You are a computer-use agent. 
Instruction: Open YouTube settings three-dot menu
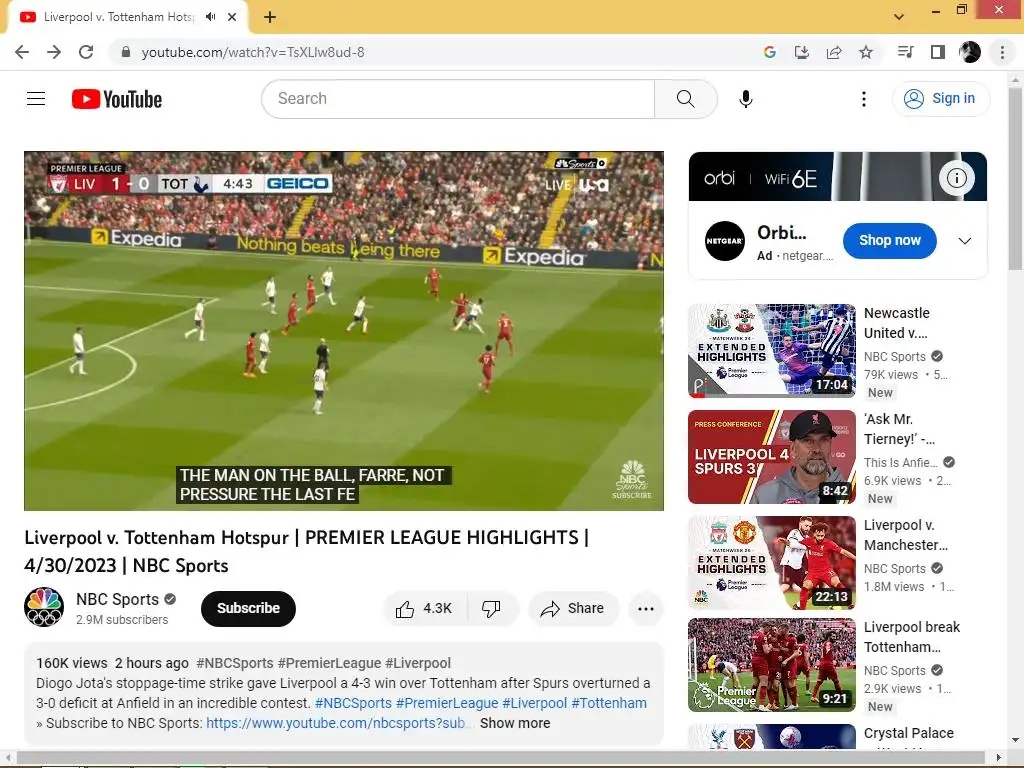click(863, 99)
